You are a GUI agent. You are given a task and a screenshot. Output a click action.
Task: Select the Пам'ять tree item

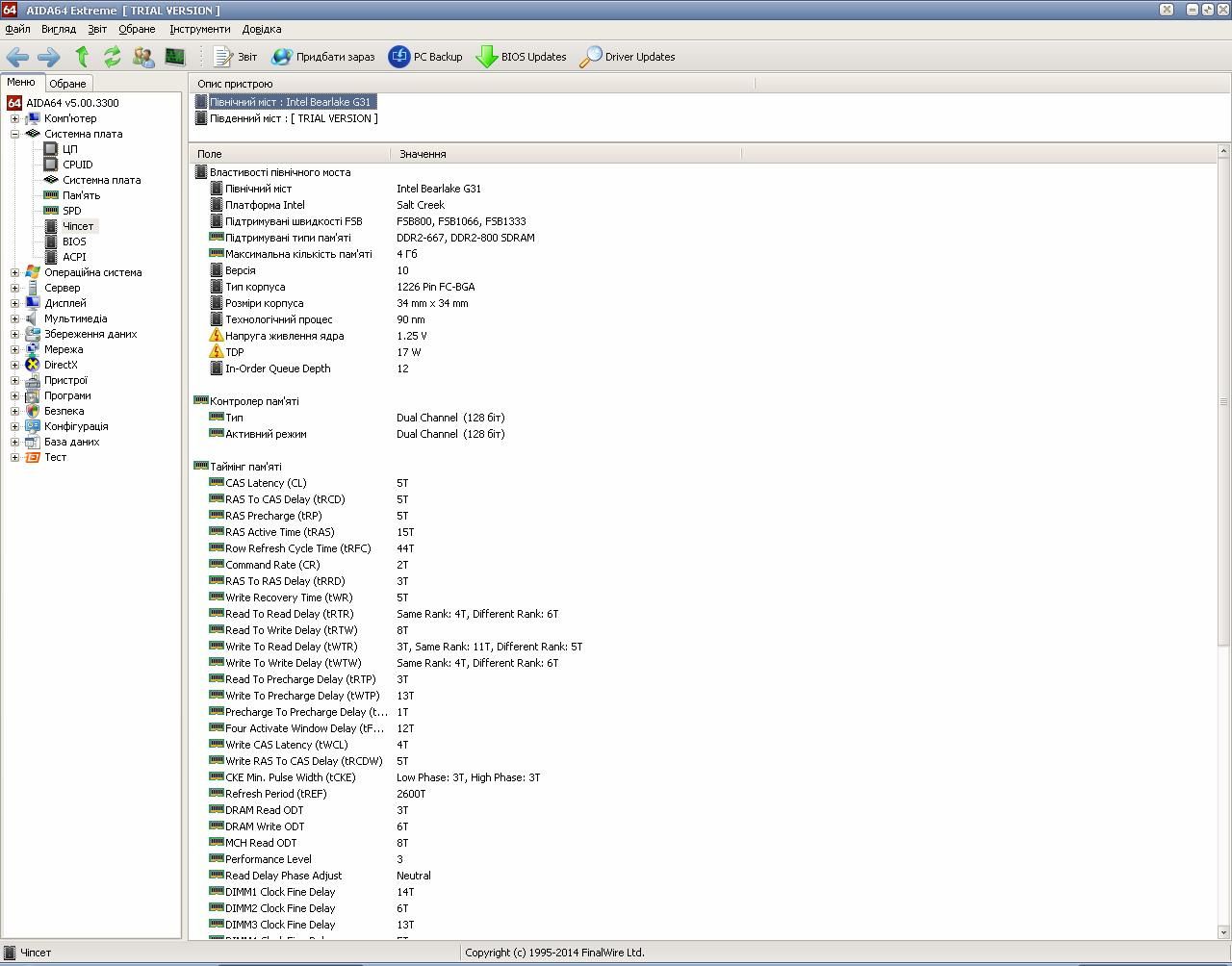coord(81,195)
